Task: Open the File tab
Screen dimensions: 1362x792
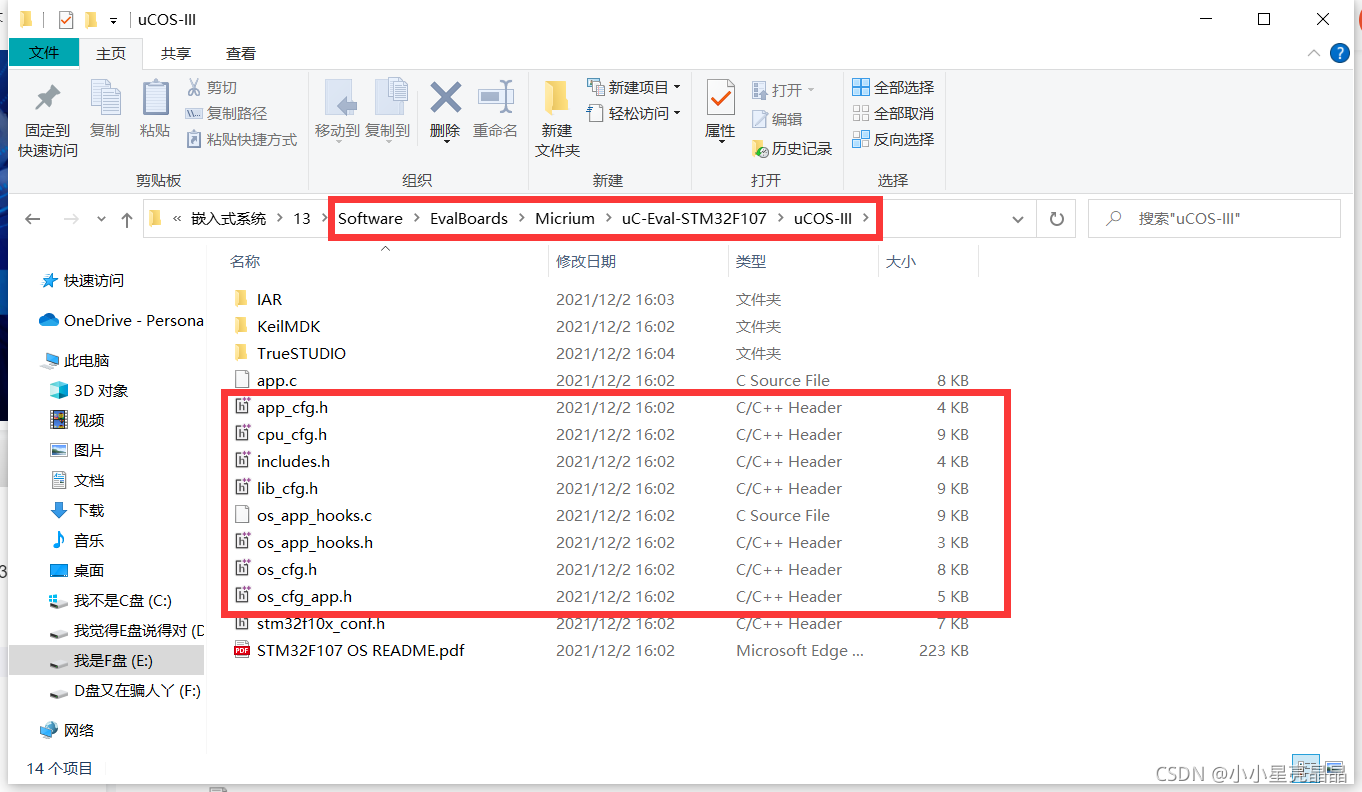Action: click(44, 53)
